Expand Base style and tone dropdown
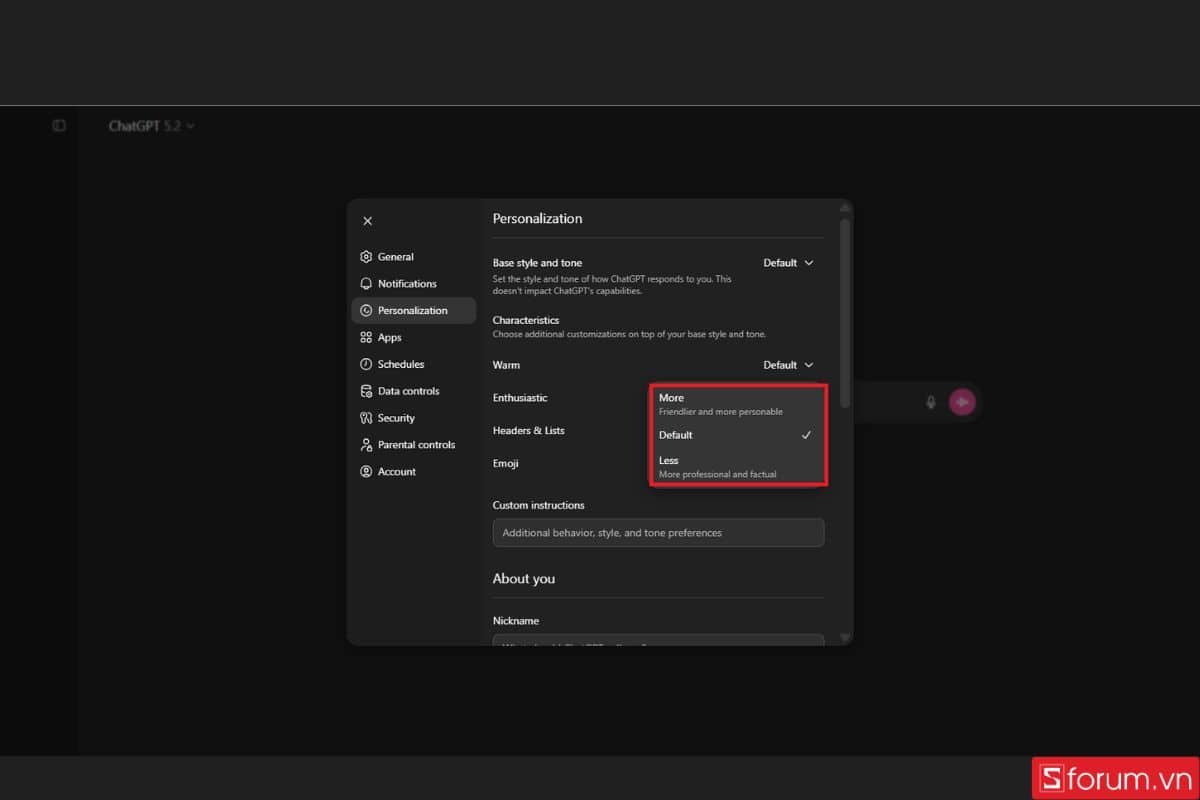This screenshot has height=800, width=1200. coord(788,263)
